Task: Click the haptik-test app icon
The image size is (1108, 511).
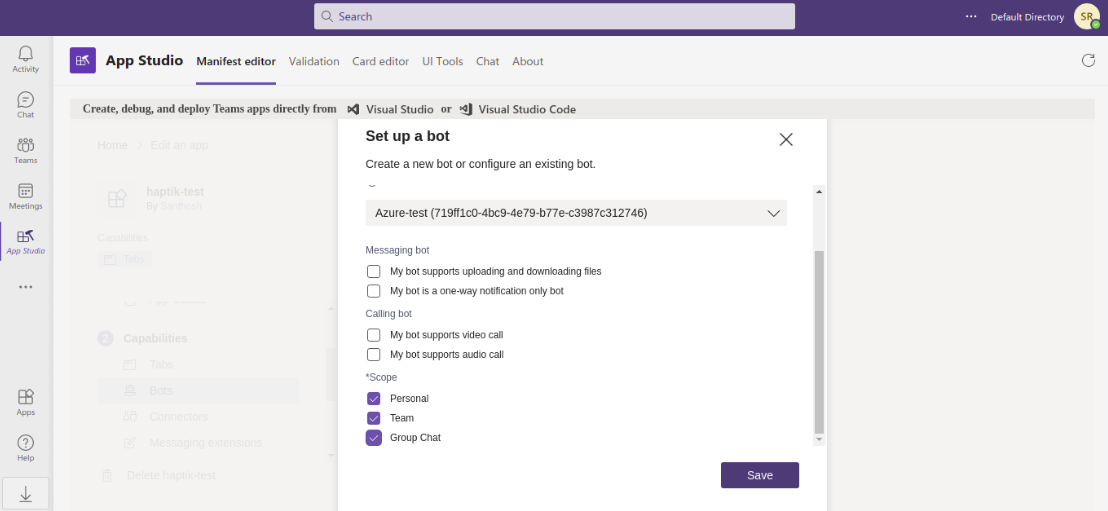Action: [117, 199]
